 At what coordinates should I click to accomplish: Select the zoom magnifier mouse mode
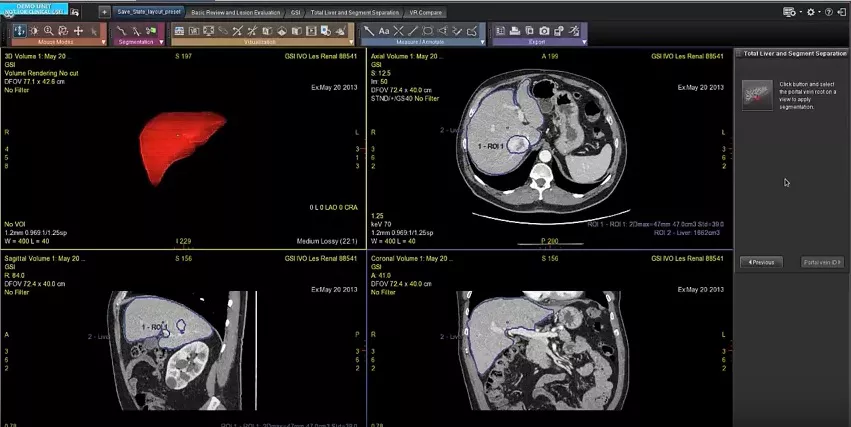(x=48, y=31)
